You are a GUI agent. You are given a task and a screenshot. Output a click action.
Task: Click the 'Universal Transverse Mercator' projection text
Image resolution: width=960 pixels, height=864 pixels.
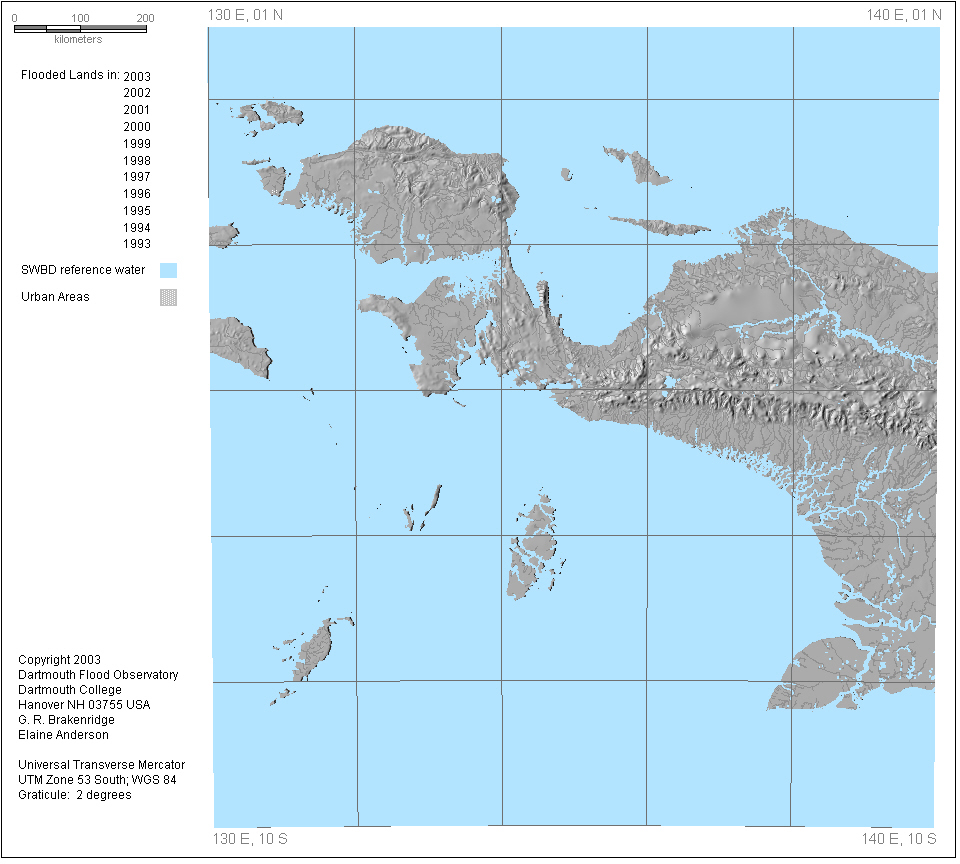point(101,765)
